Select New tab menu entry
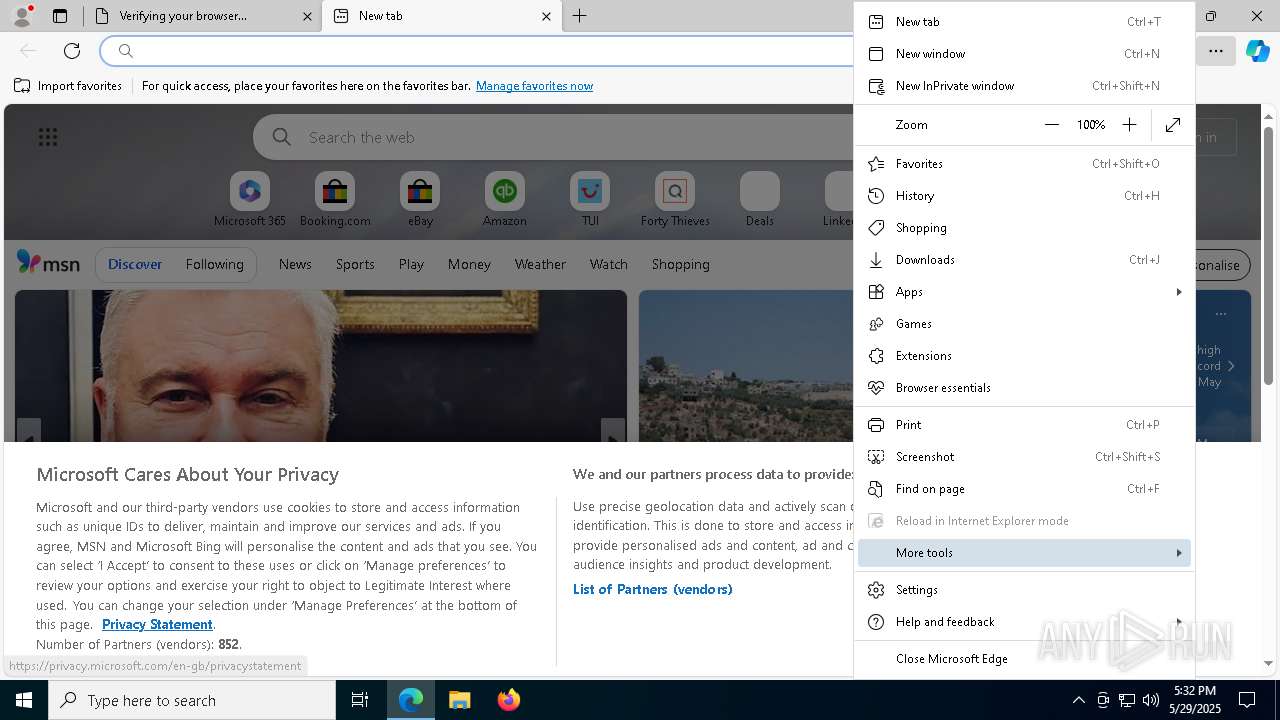Screen dimensions: 1280x720 click(1024, 22)
